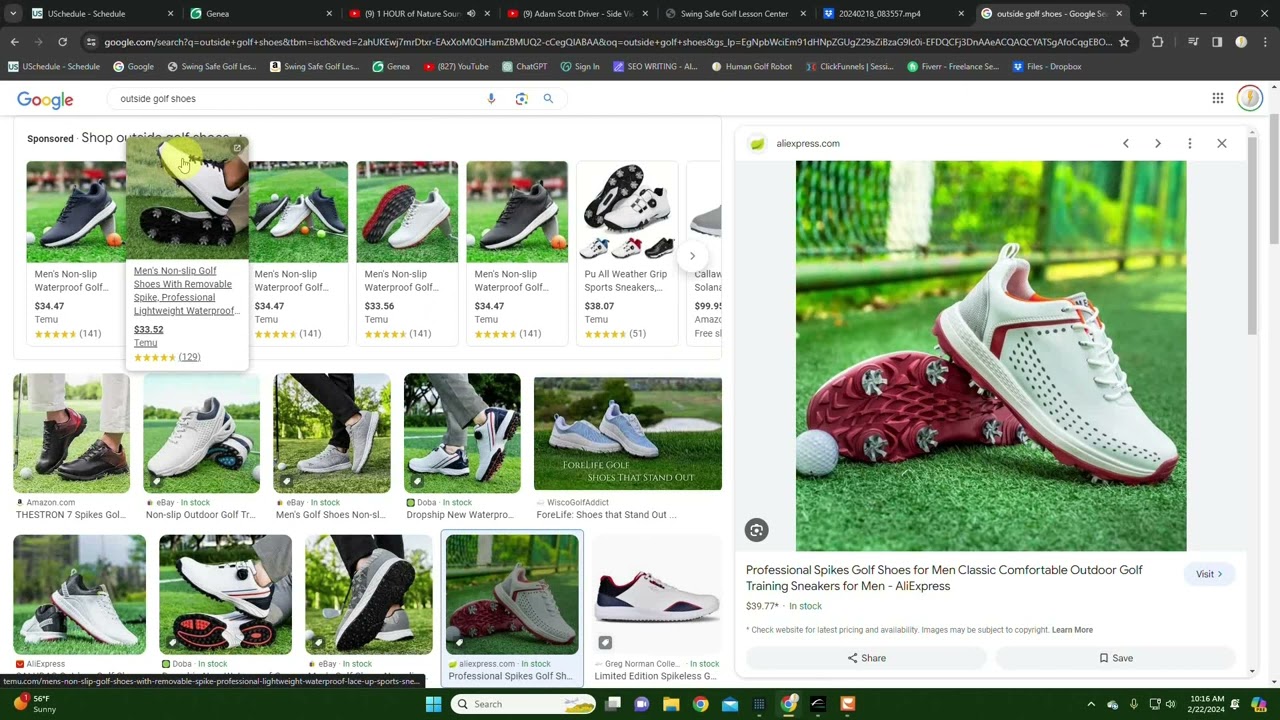1280x720 pixels.
Task: Open the clock showing 10:16 AM
Action: pyautogui.click(x=1207, y=704)
